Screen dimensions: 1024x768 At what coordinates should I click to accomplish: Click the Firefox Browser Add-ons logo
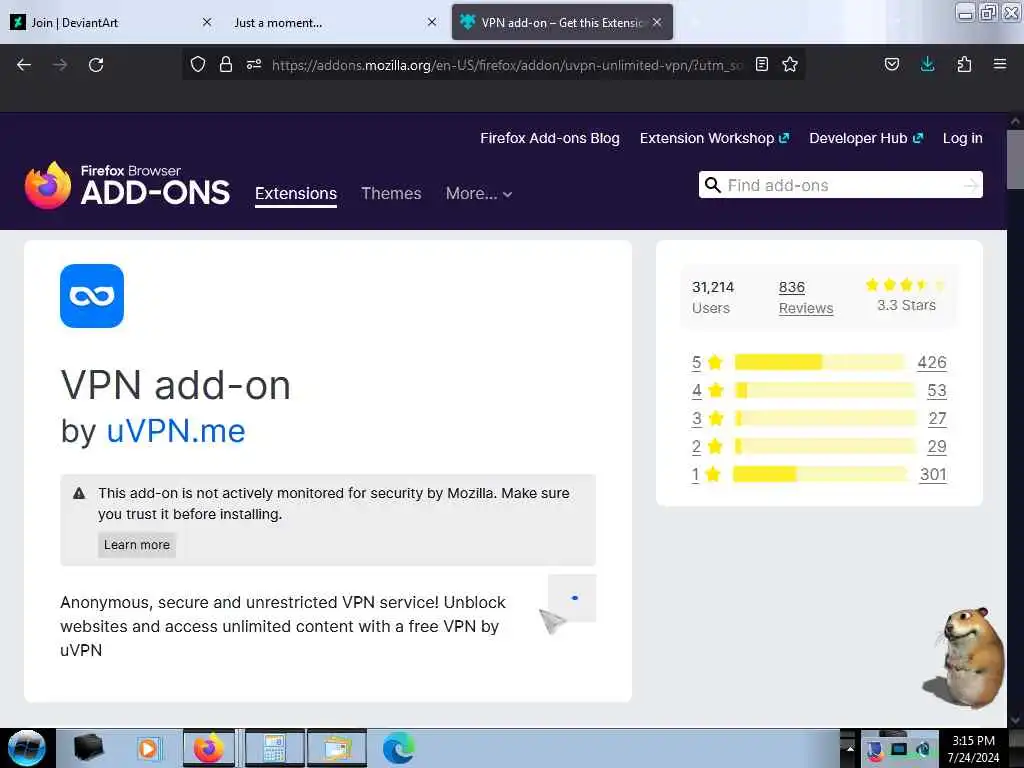point(127,185)
